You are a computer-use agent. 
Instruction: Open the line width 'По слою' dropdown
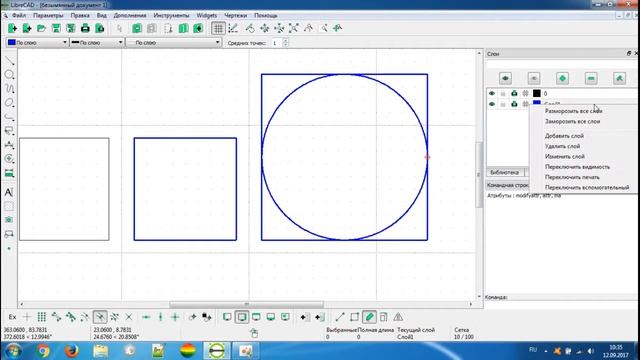point(97,42)
